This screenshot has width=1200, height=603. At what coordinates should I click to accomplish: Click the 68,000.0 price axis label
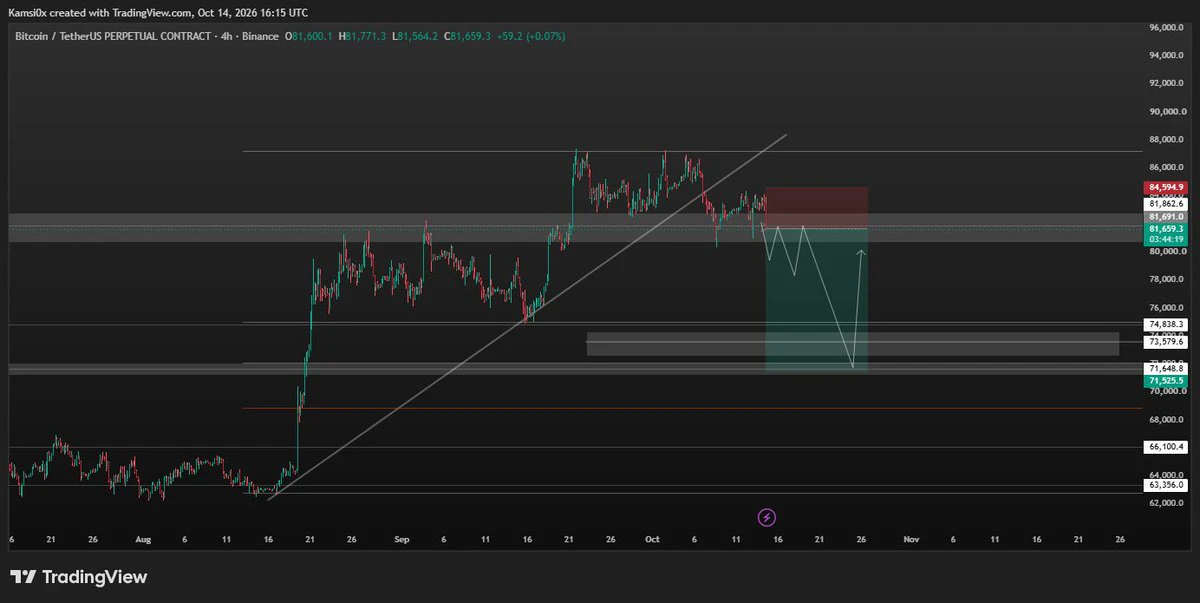pos(1166,419)
